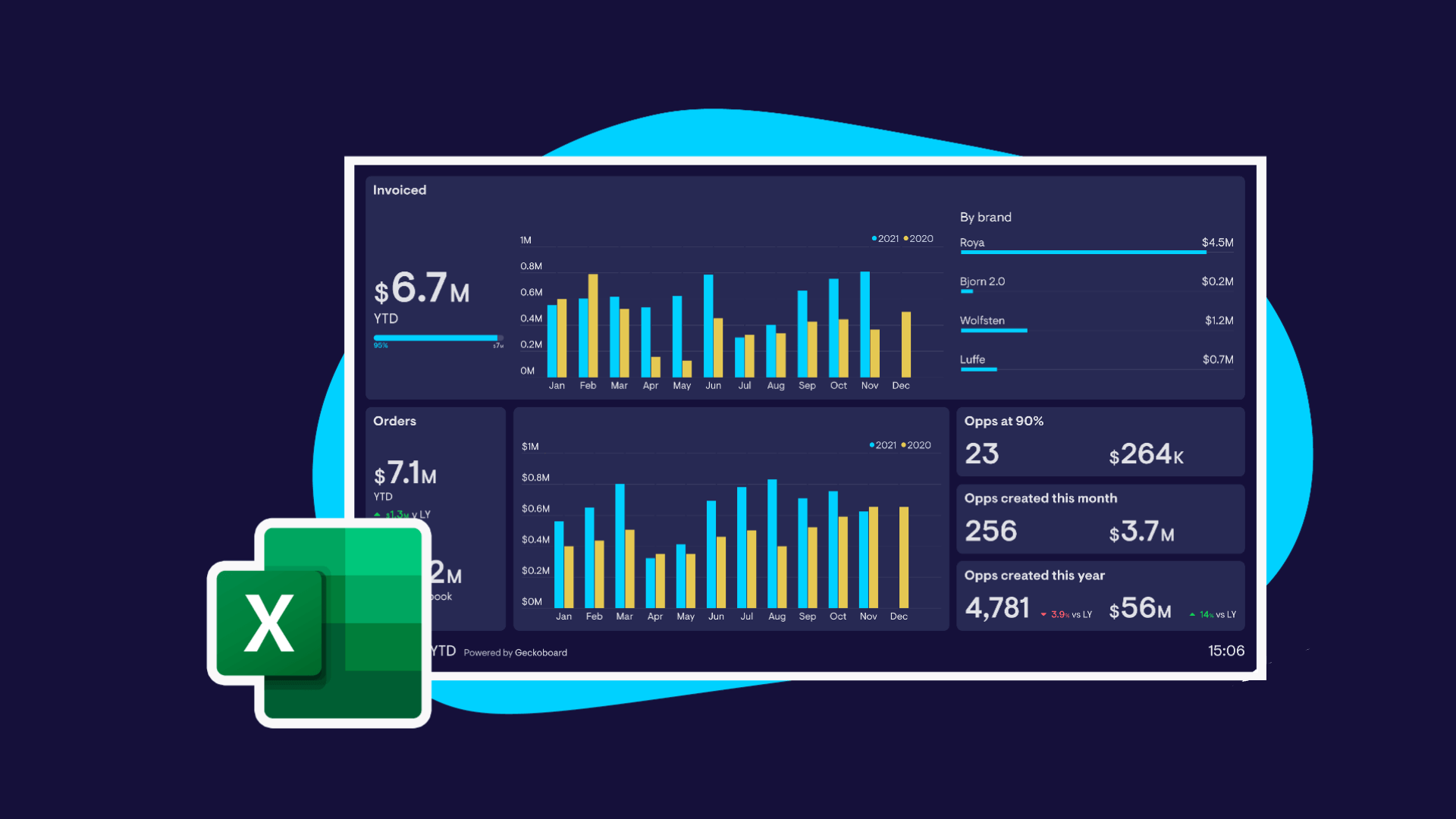Click the Powered by Geckoboard link

tap(515, 653)
